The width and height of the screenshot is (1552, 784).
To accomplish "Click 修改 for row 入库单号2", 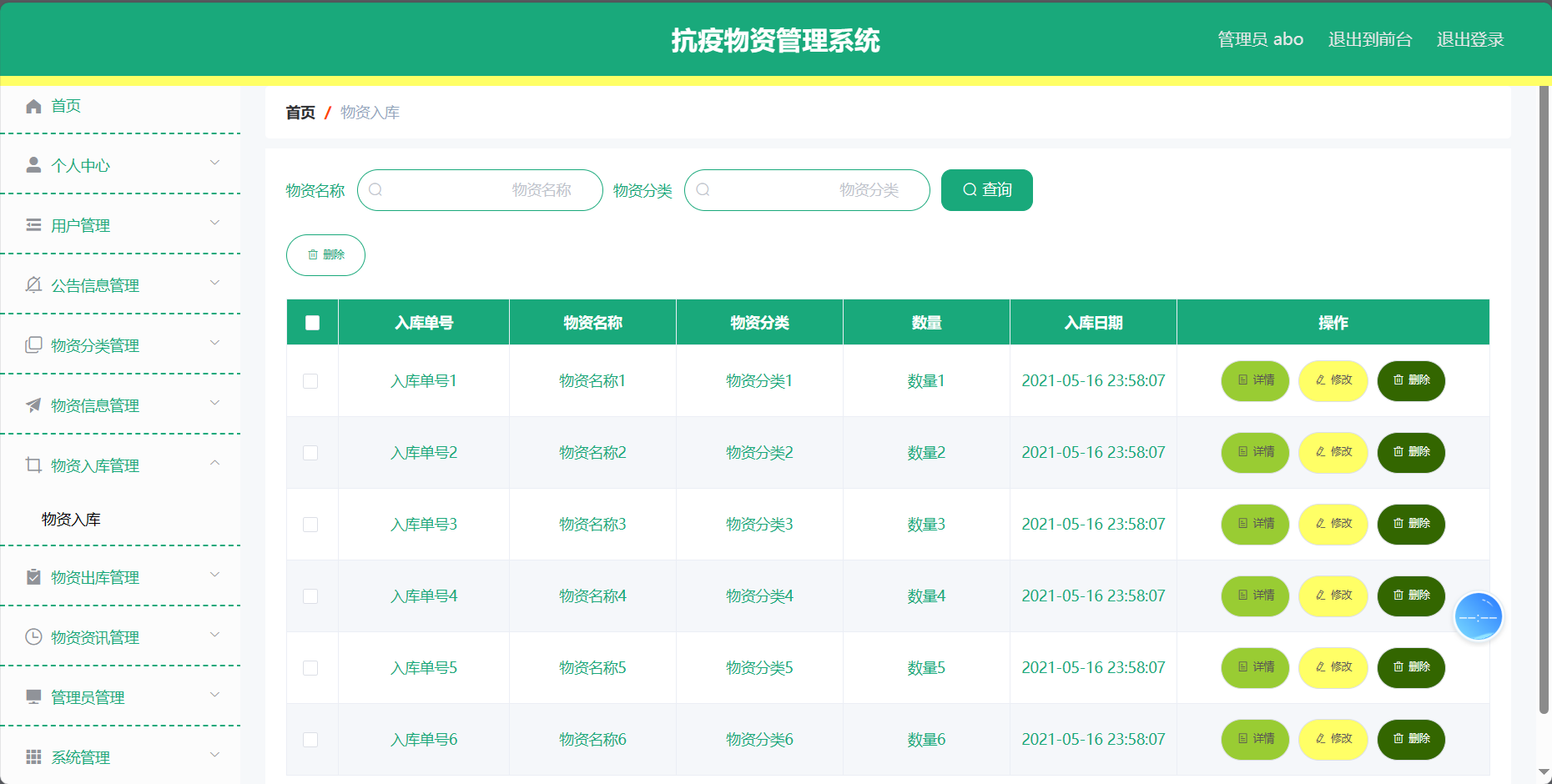I will click(1333, 453).
